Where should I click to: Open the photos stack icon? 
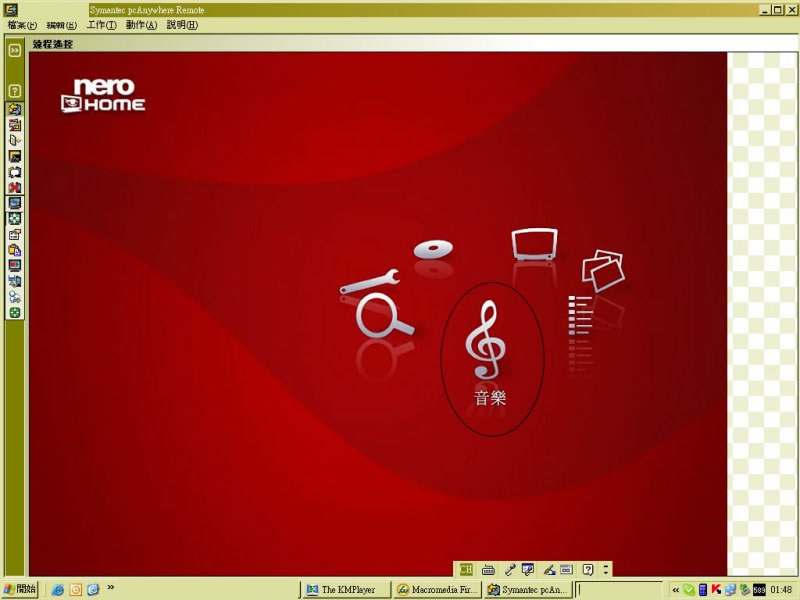pyautogui.click(x=602, y=268)
